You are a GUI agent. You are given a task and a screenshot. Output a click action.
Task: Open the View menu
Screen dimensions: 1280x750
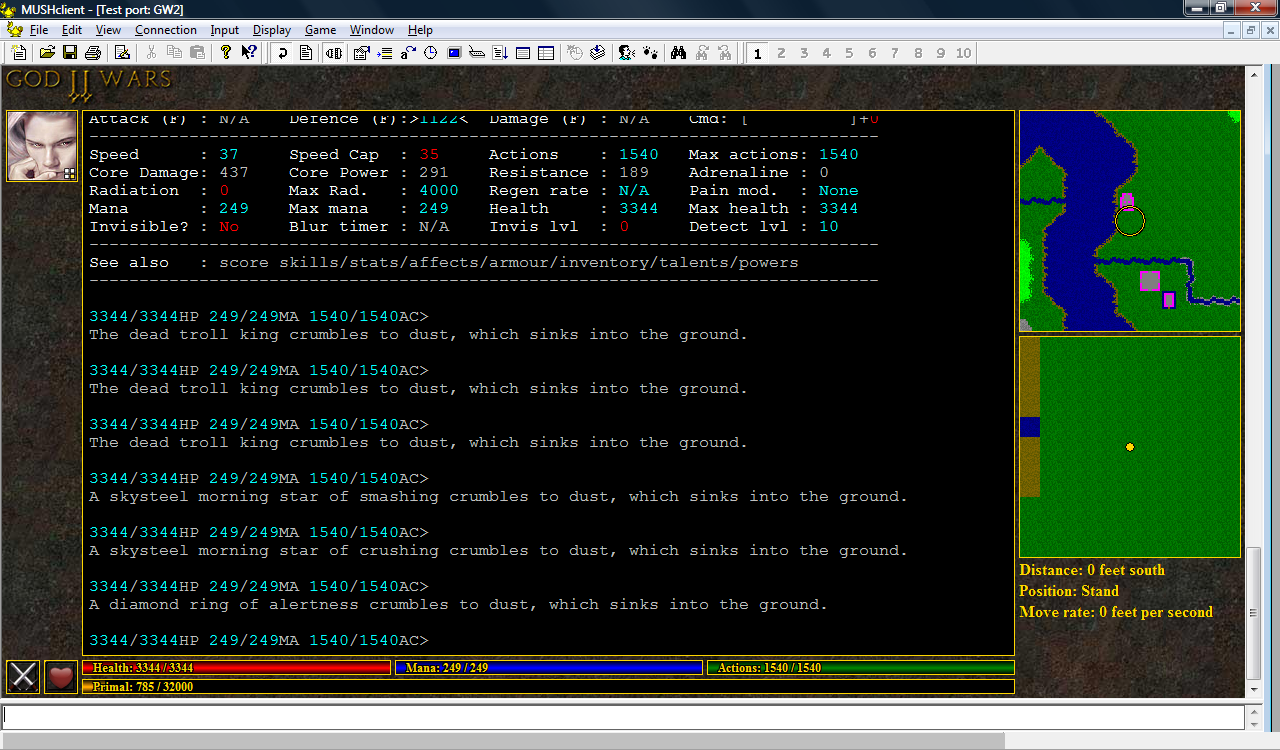108,30
